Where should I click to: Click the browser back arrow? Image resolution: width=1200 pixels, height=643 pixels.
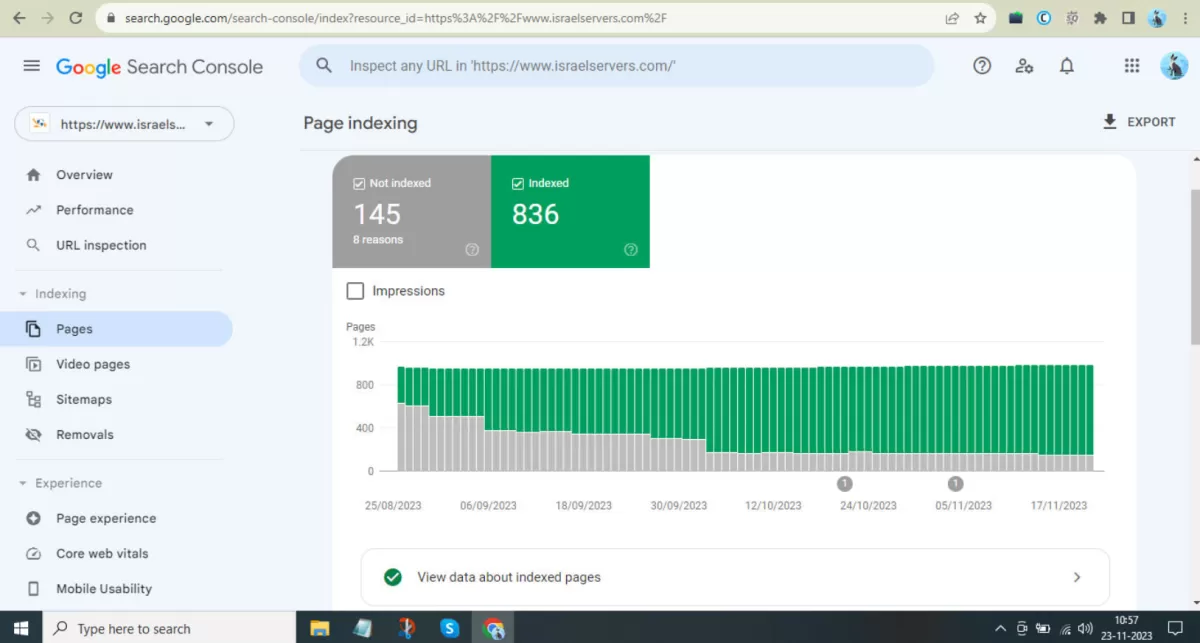[x=19, y=18]
